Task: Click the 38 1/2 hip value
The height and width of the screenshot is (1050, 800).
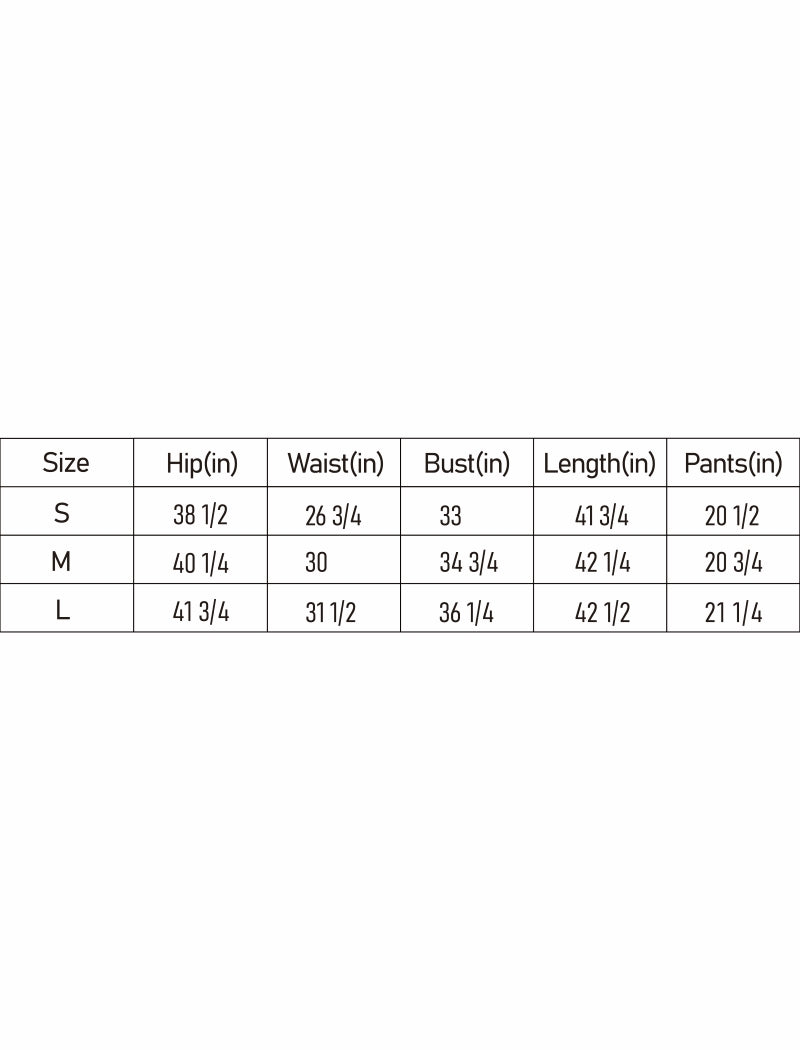Action: 200,516
